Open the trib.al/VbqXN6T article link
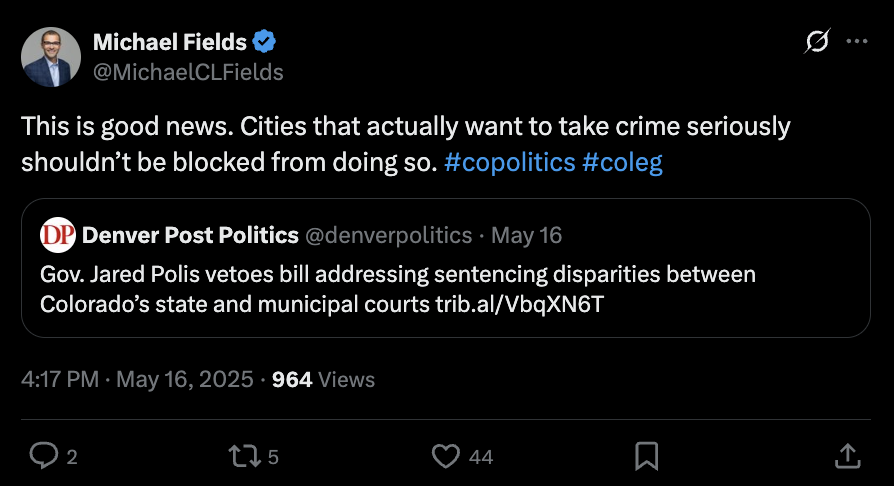This screenshot has width=894, height=486. coord(522,304)
